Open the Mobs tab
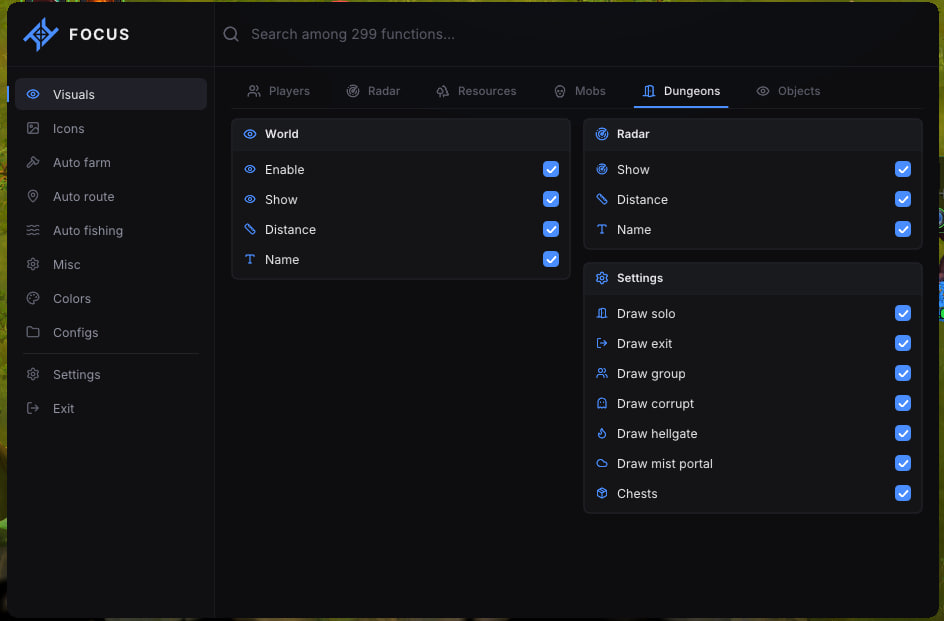Image resolution: width=944 pixels, height=621 pixels. pos(580,91)
